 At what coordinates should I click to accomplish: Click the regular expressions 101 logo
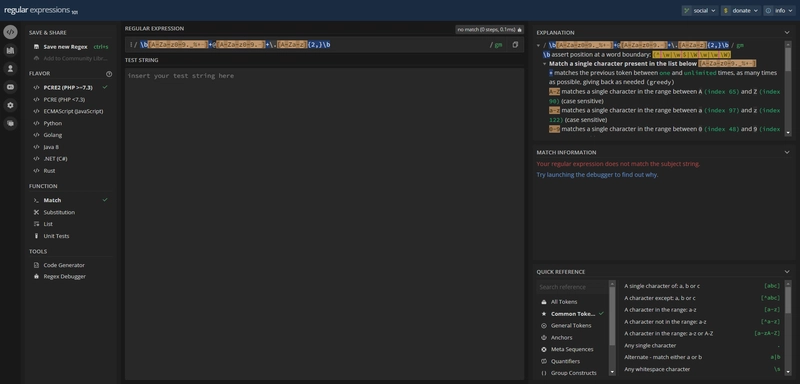click(41, 10)
